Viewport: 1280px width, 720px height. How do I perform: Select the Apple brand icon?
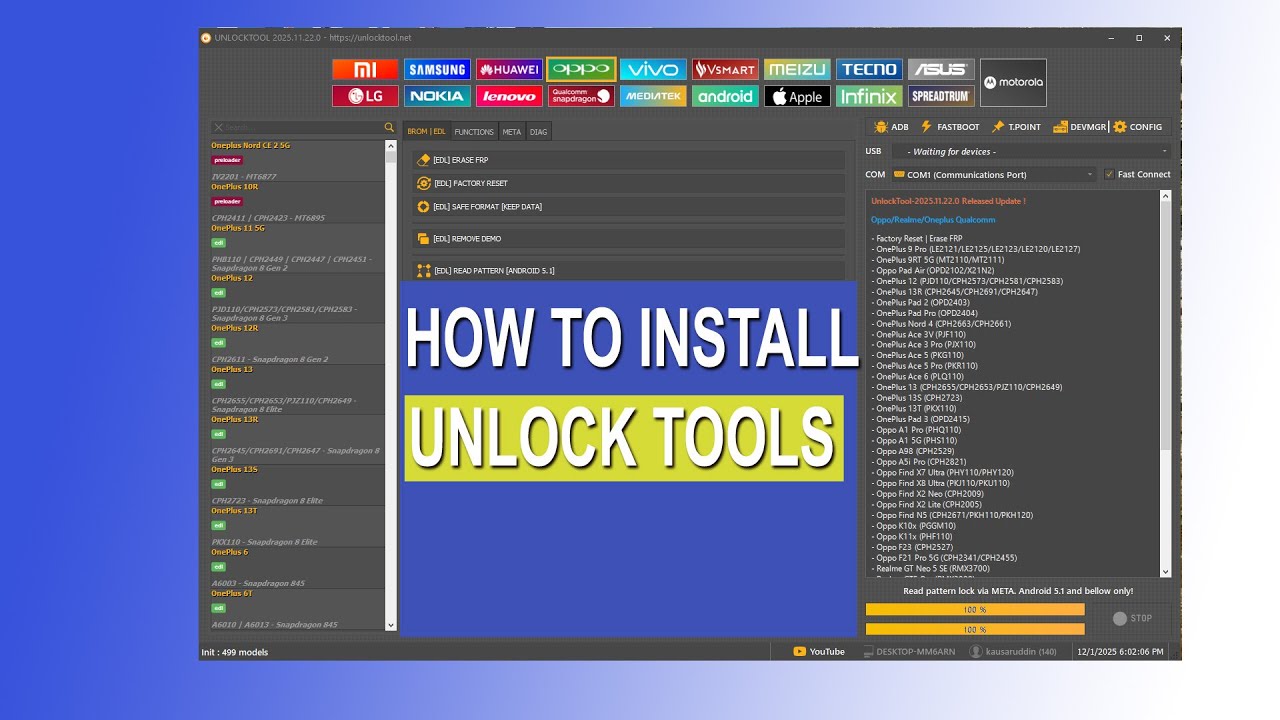[797, 96]
